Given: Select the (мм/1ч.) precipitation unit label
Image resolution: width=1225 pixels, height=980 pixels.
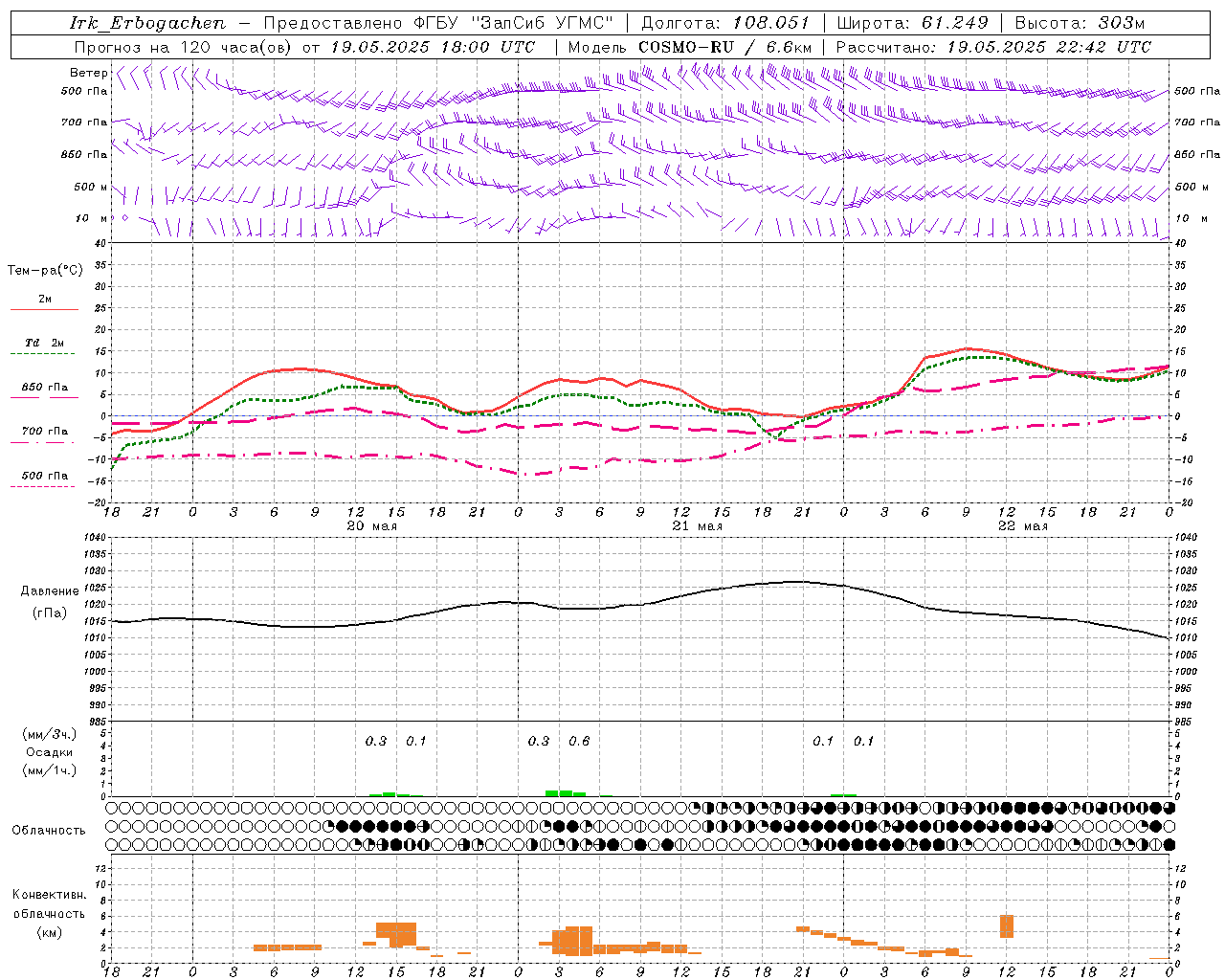Looking at the screenshot, I should click(50, 770).
